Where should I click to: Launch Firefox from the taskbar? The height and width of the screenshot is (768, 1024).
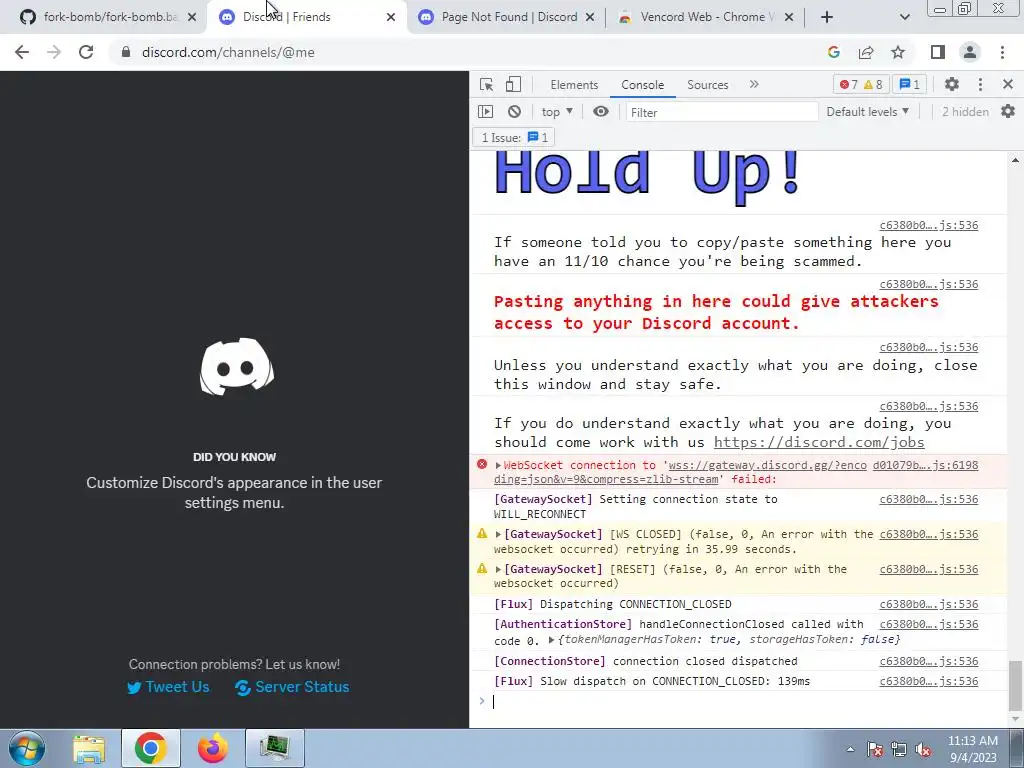coord(213,748)
